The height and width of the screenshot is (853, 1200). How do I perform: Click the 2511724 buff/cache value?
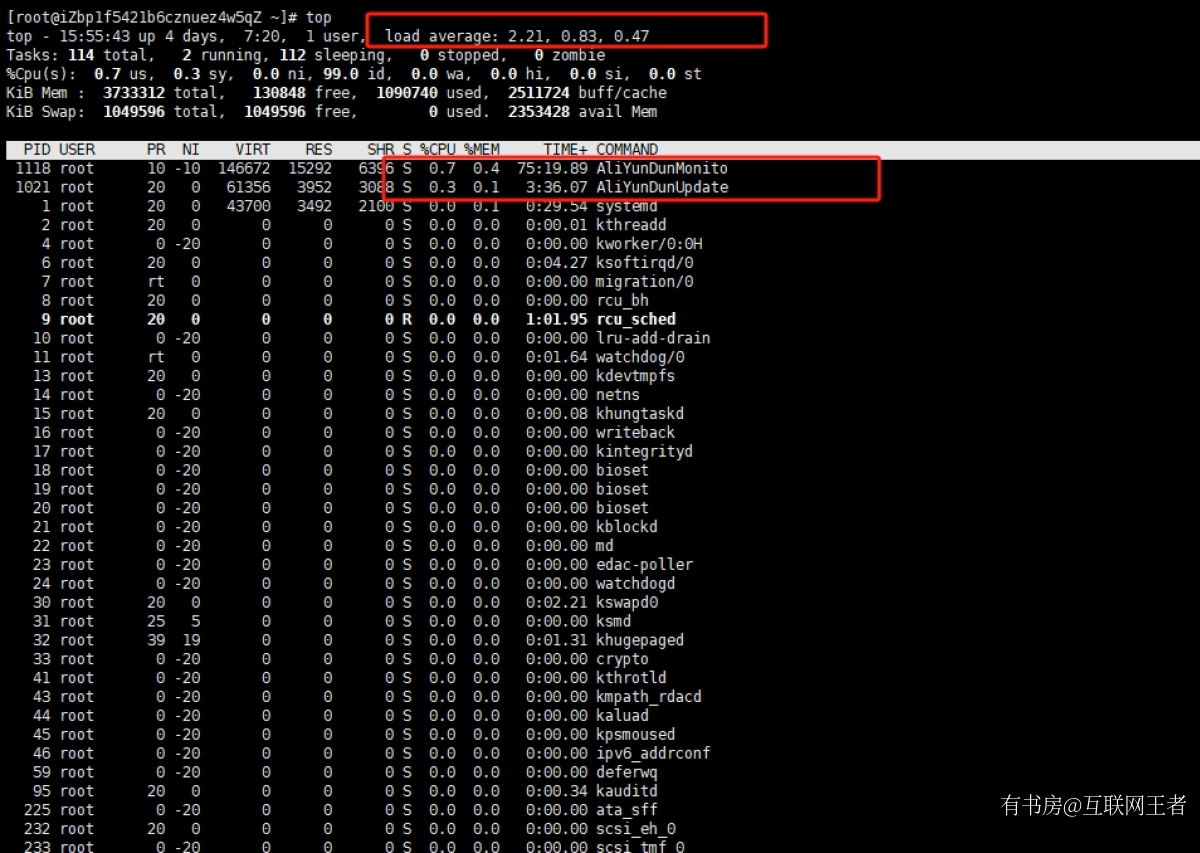(539, 93)
